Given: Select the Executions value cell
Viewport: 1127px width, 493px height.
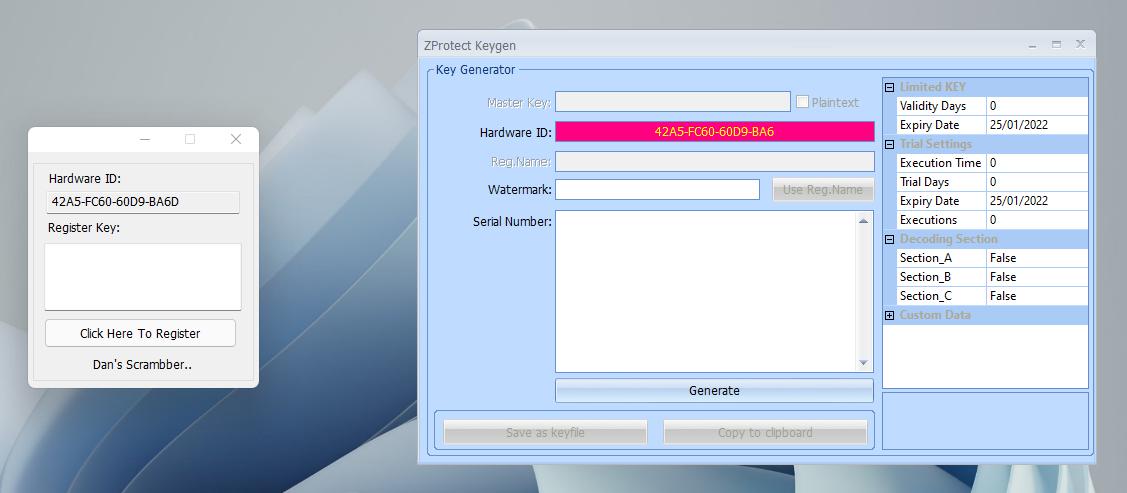Looking at the screenshot, I should click(1036, 220).
